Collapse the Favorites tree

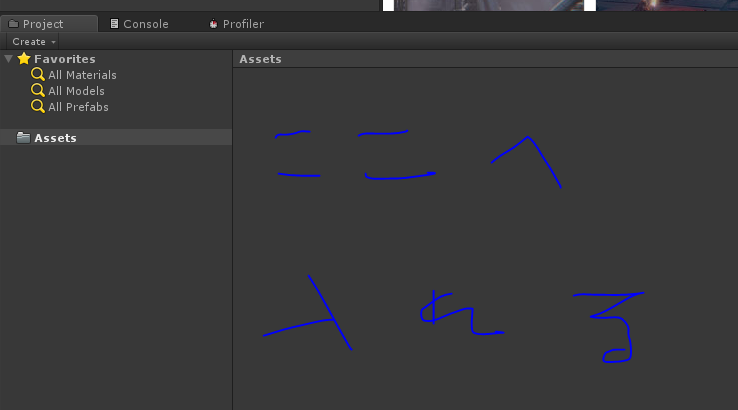[8, 59]
